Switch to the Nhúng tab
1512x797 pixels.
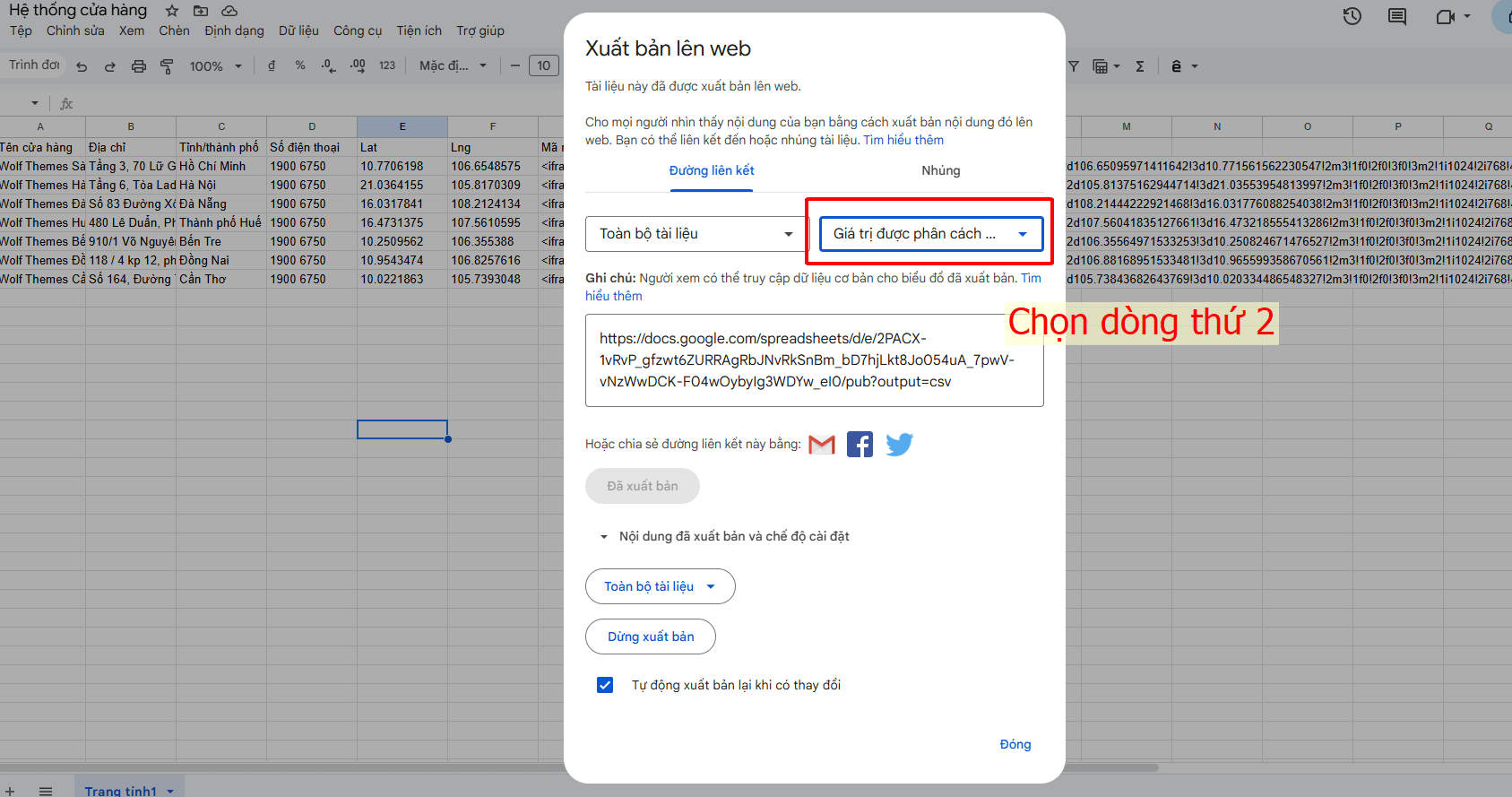tap(941, 170)
